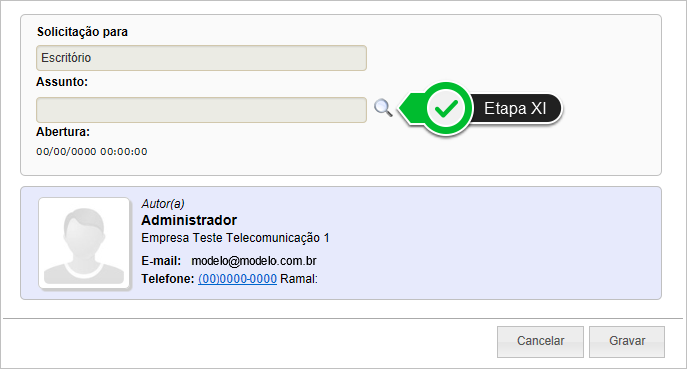The image size is (687, 369).
Task: Click the Escritório input field
Action: tap(202, 58)
